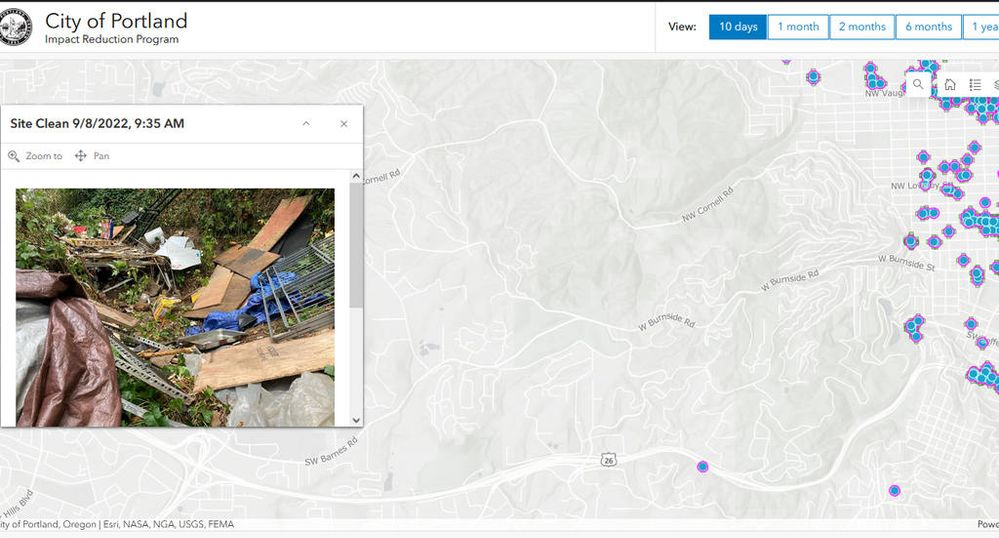999x538 pixels.
Task: Click the debris site photo
Action: tap(175, 307)
